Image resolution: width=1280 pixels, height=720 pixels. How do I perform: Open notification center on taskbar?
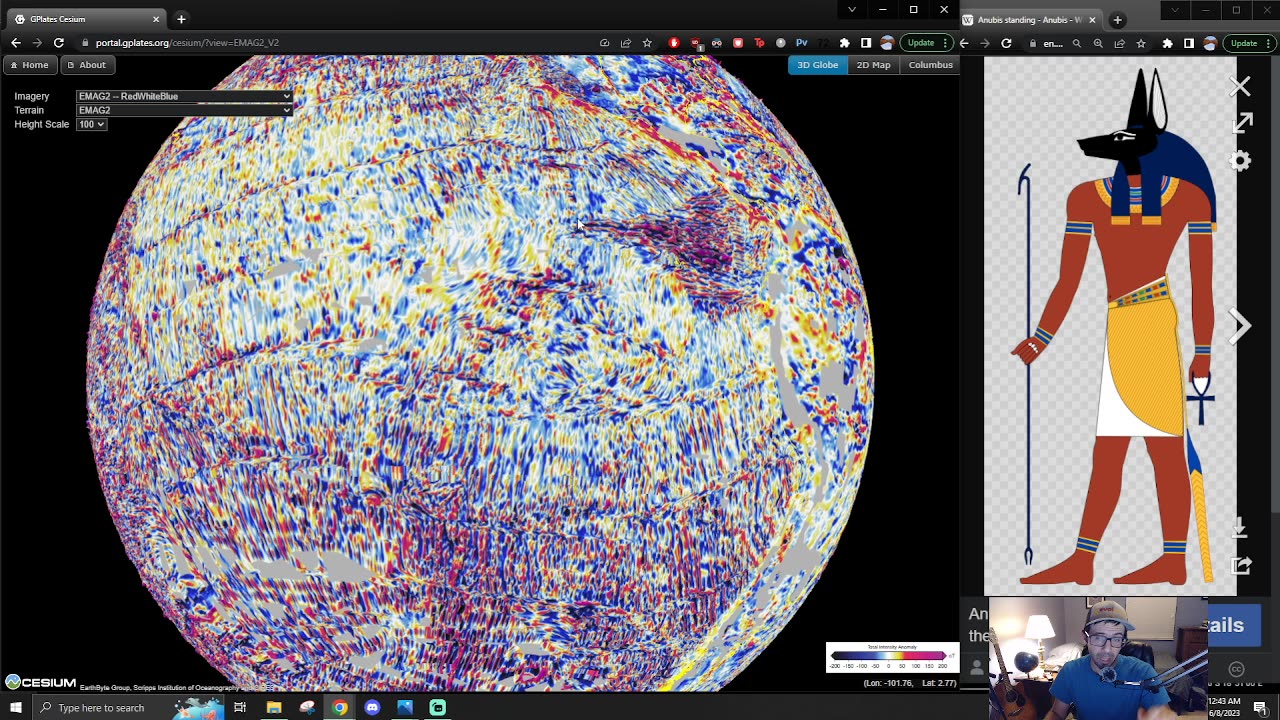[x=1260, y=708]
